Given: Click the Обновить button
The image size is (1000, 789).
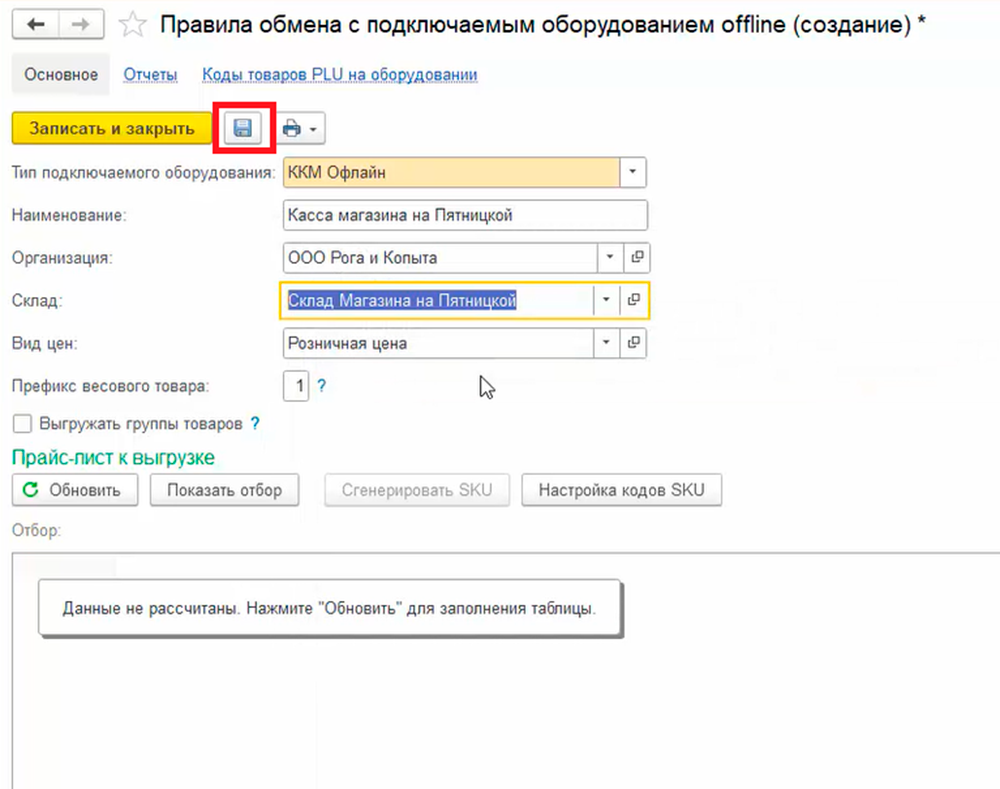Looking at the screenshot, I should (x=72, y=490).
